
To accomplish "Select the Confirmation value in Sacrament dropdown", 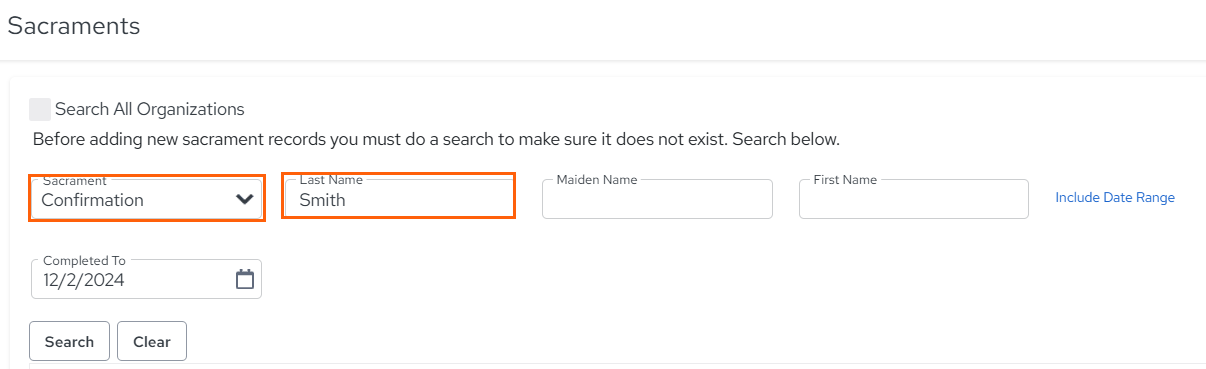I will pyautogui.click(x=93, y=200).
